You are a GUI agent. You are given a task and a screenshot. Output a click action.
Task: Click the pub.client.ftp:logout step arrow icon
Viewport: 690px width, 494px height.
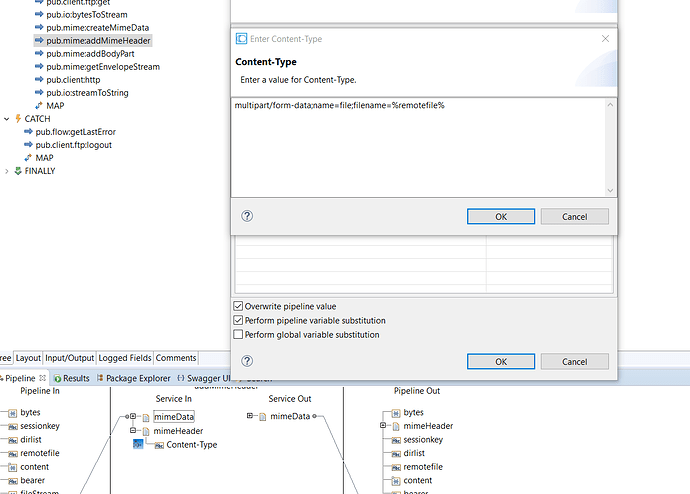coord(28,145)
